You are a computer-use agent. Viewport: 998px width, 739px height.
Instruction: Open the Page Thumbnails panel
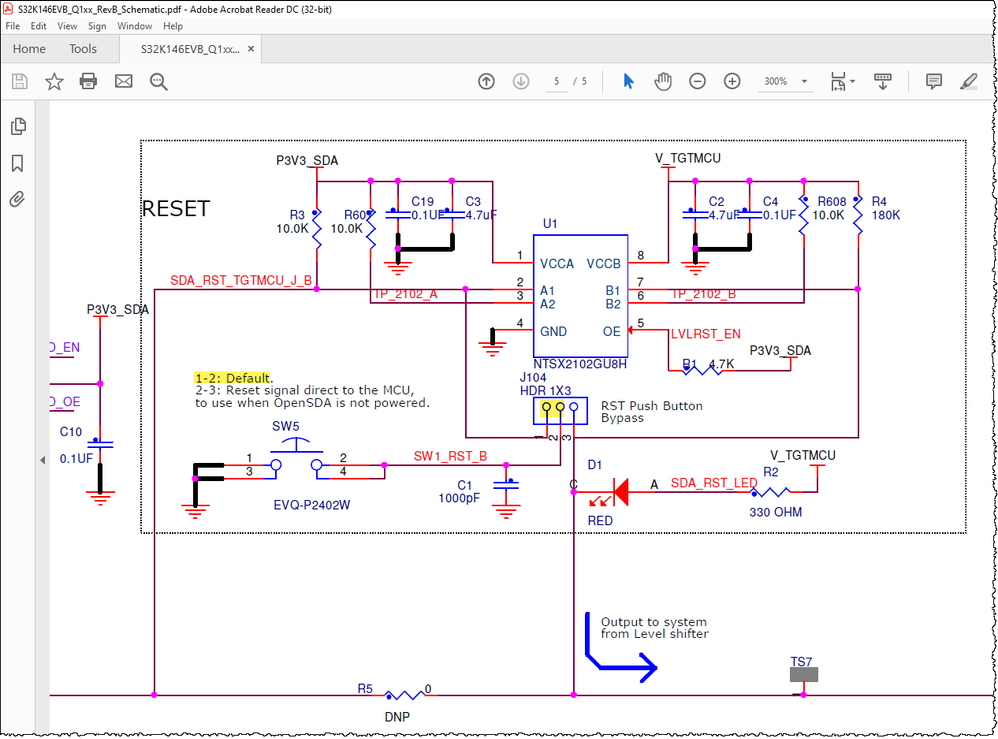click(17, 126)
